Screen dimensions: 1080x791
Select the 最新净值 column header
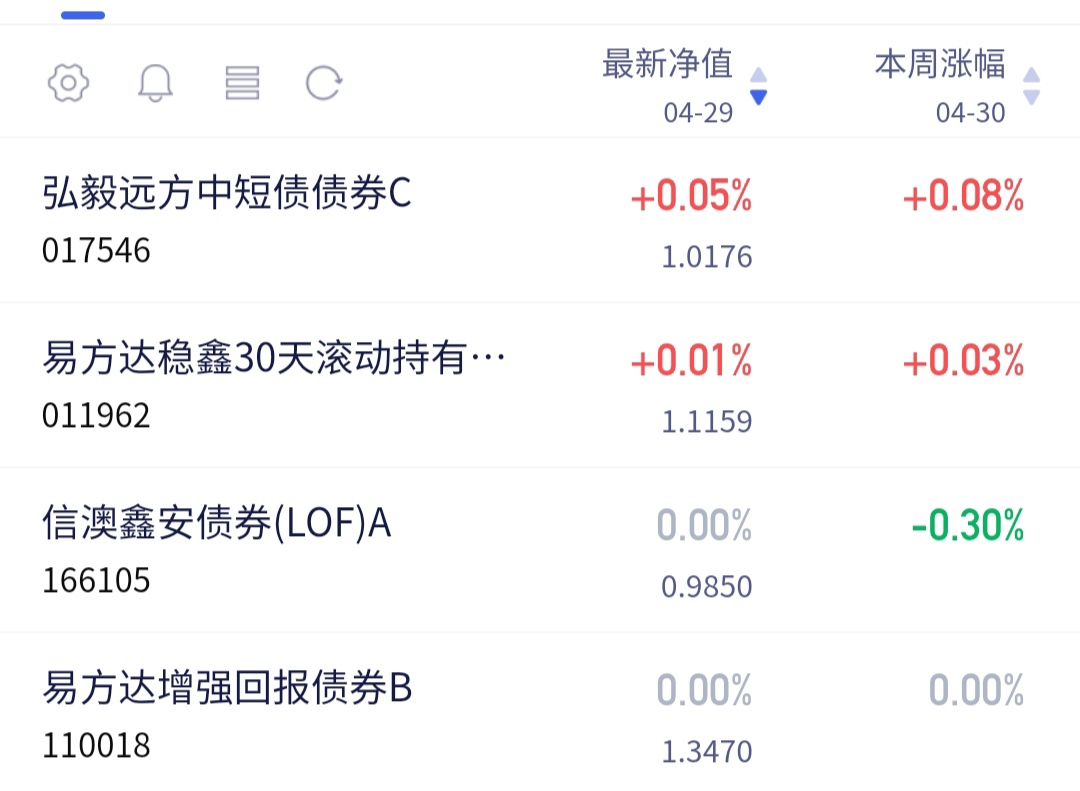pos(667,66)
